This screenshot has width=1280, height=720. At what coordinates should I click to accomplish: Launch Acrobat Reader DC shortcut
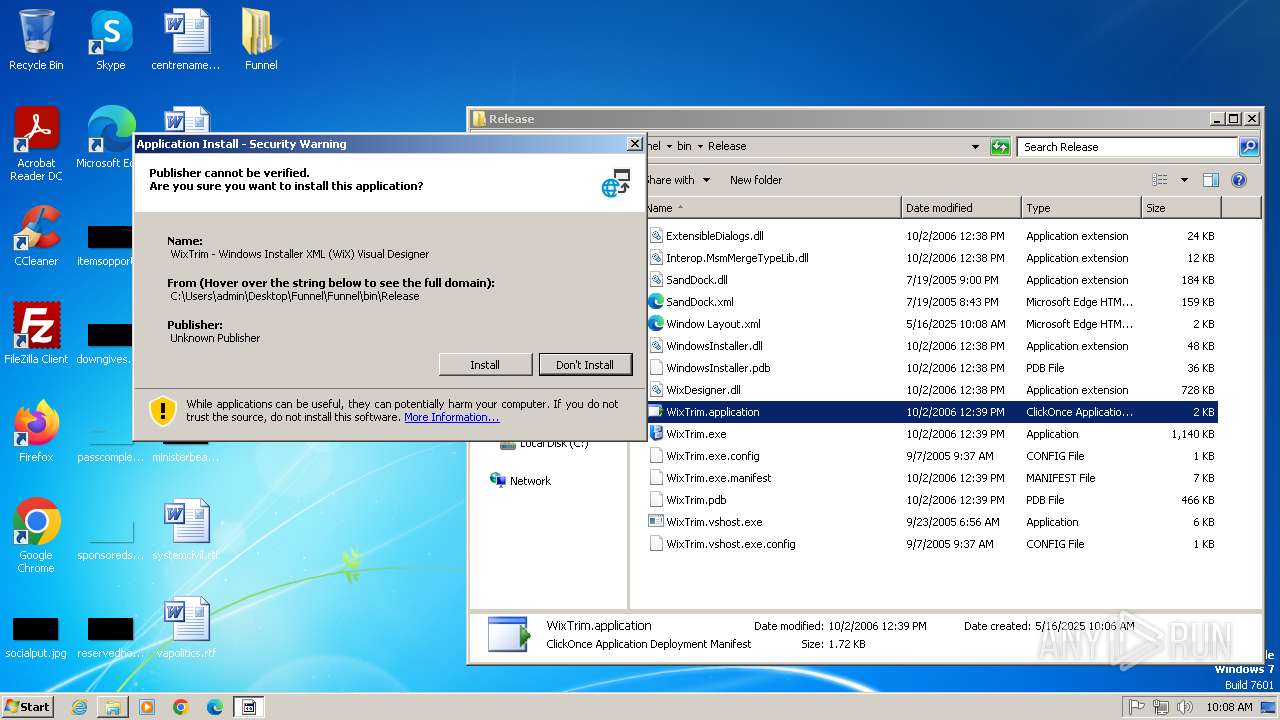36,143
